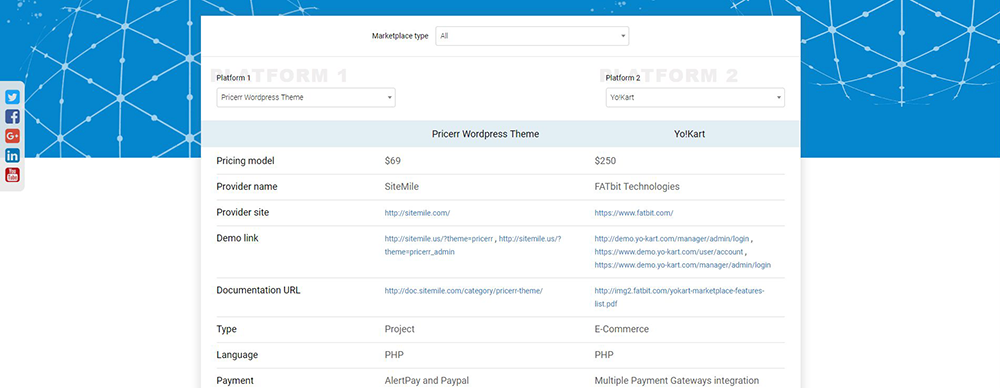The width and height of the screenshot is (1000, 388).
Task: Click the Demo link row label
Action: click(x=237, y=238)
